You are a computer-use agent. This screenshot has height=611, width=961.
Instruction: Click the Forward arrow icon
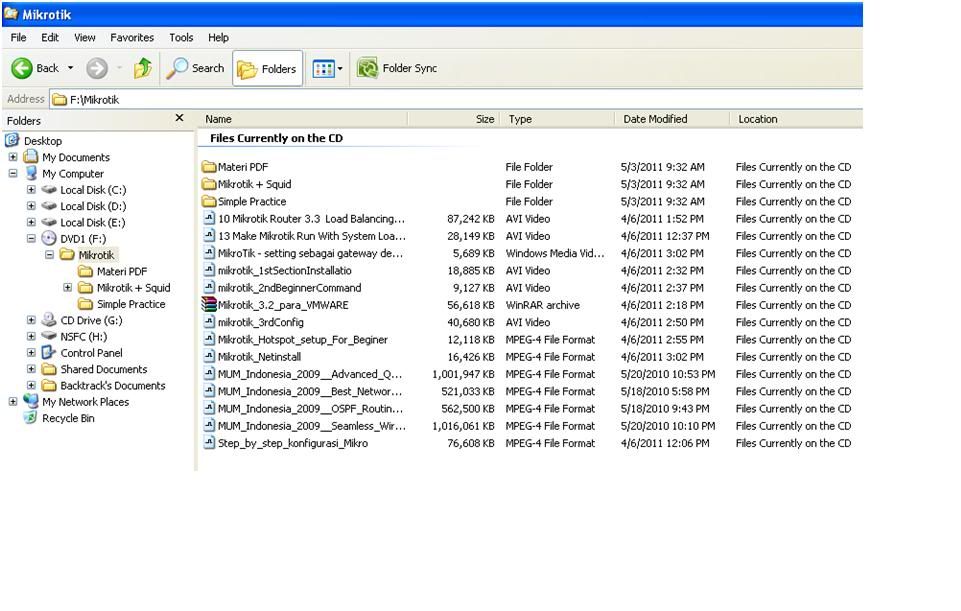97,68
